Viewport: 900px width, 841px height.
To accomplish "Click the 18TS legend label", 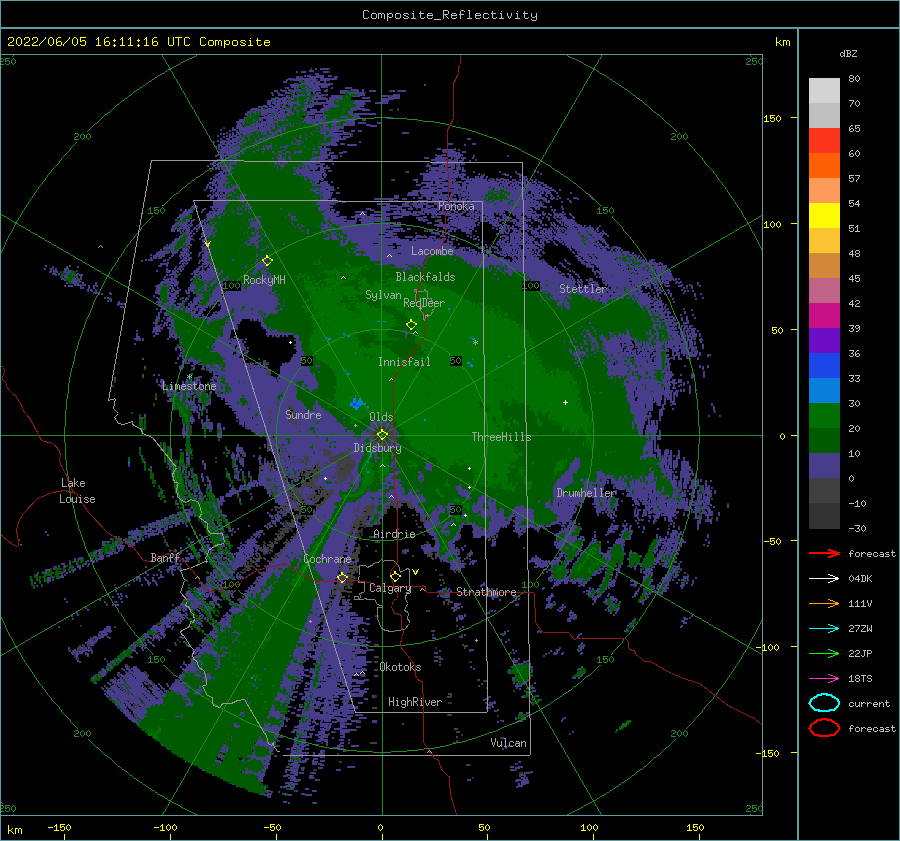I will pyautogui.click(x=860, y=679).
